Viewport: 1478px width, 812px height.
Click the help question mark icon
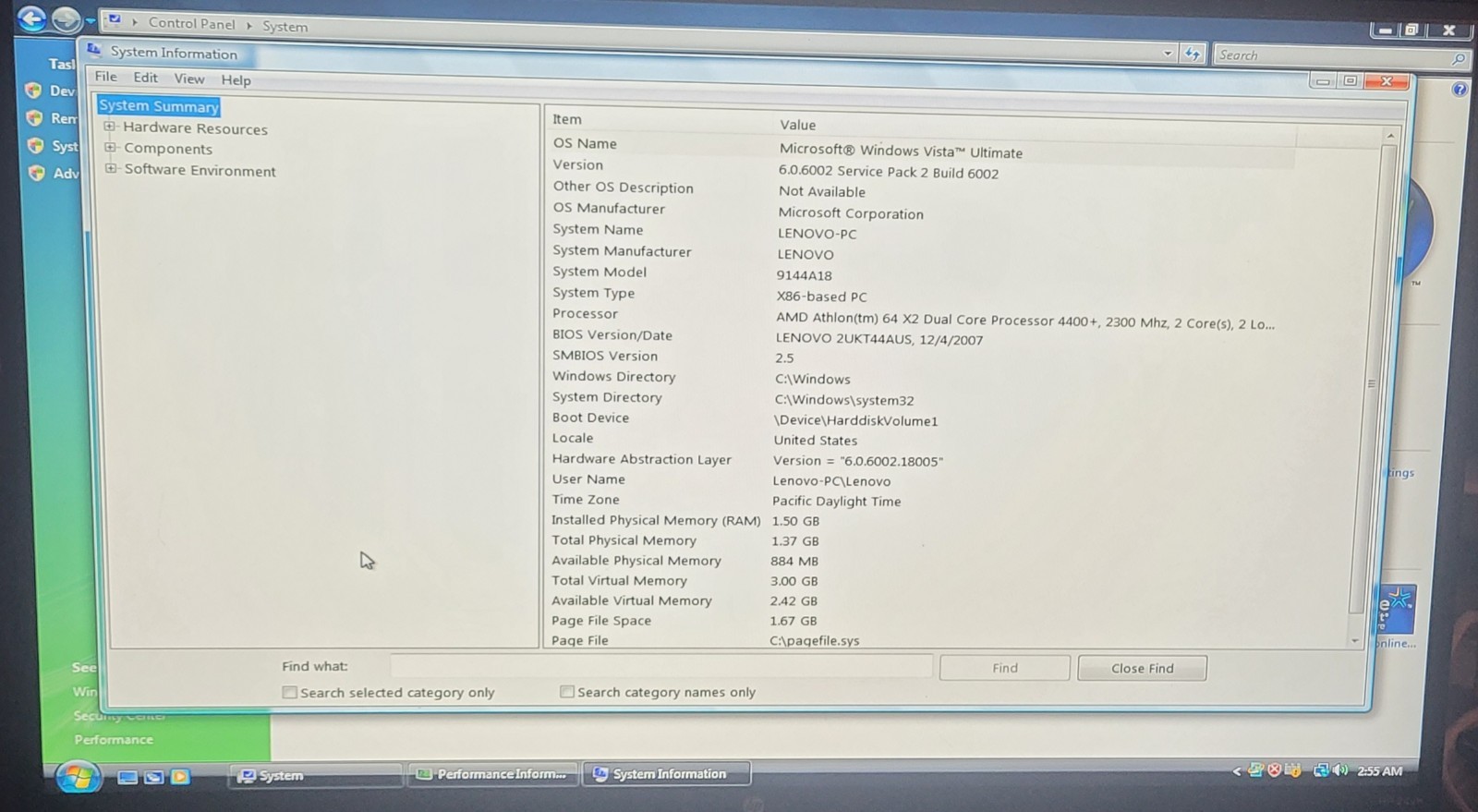pos(1460,89)
